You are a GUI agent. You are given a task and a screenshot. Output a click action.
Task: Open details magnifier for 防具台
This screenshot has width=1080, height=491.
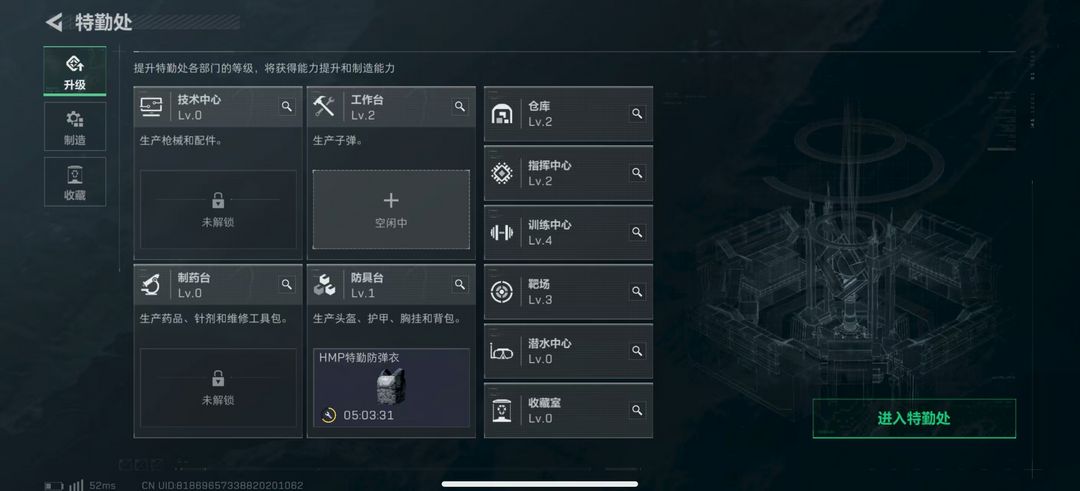tap(460, 284)
